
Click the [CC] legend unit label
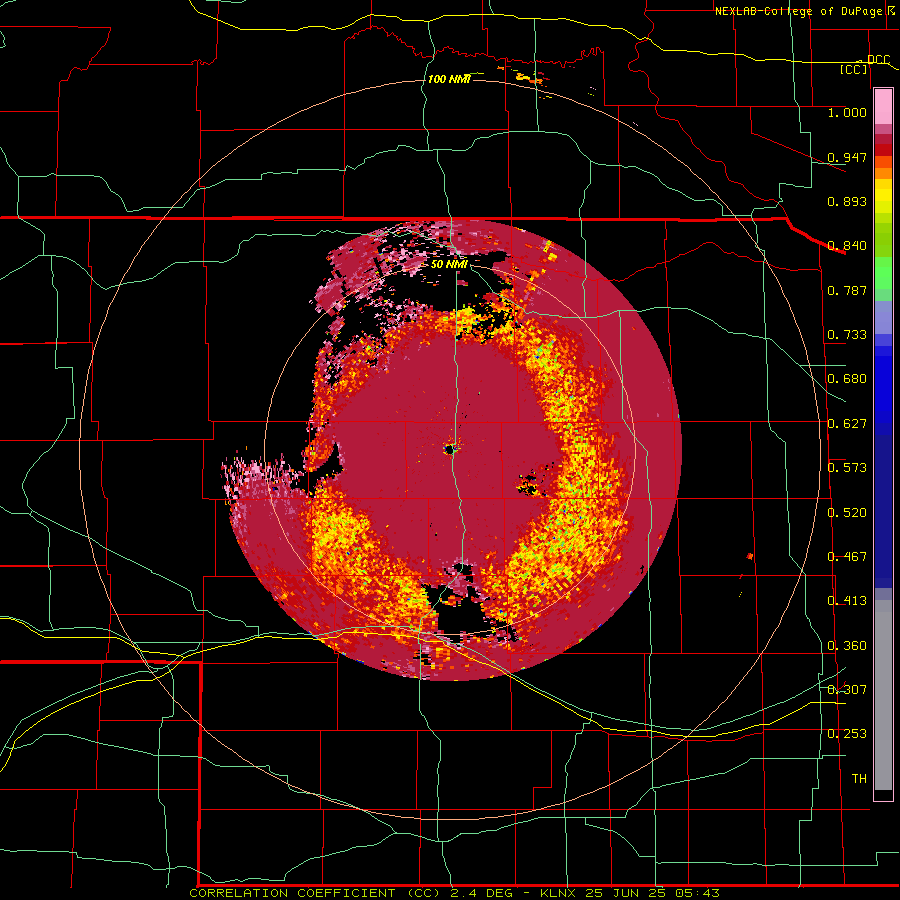coord(854,69)
